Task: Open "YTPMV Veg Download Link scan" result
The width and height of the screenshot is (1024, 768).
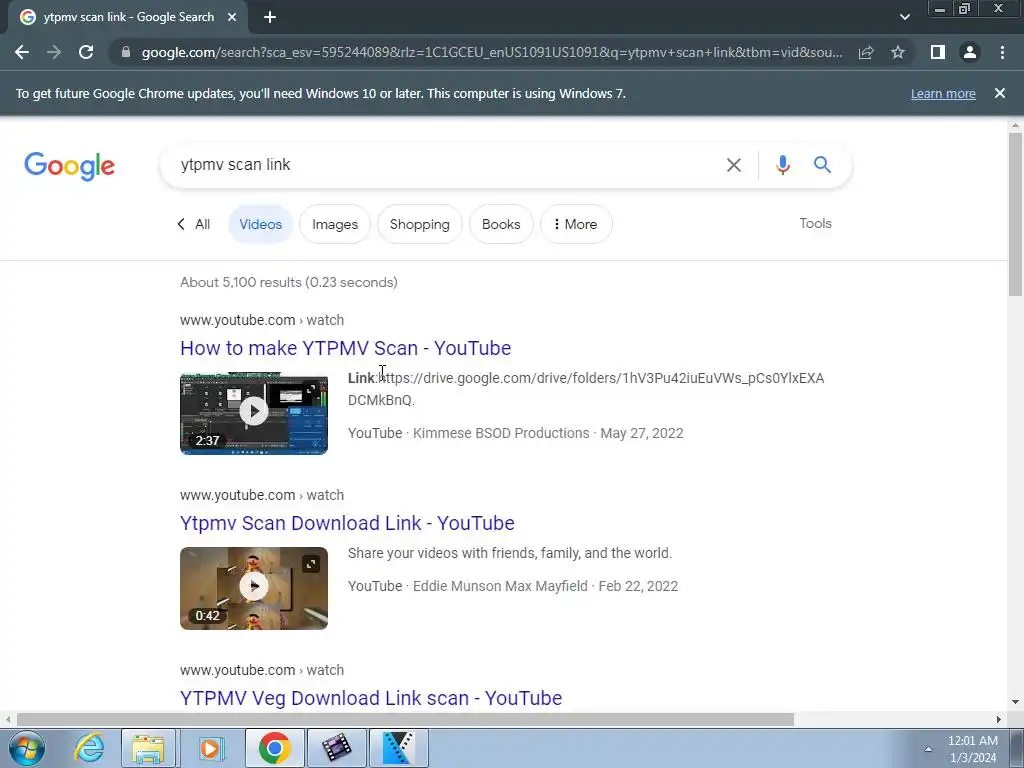Action: pyautogui.click(x=371, y=698)
